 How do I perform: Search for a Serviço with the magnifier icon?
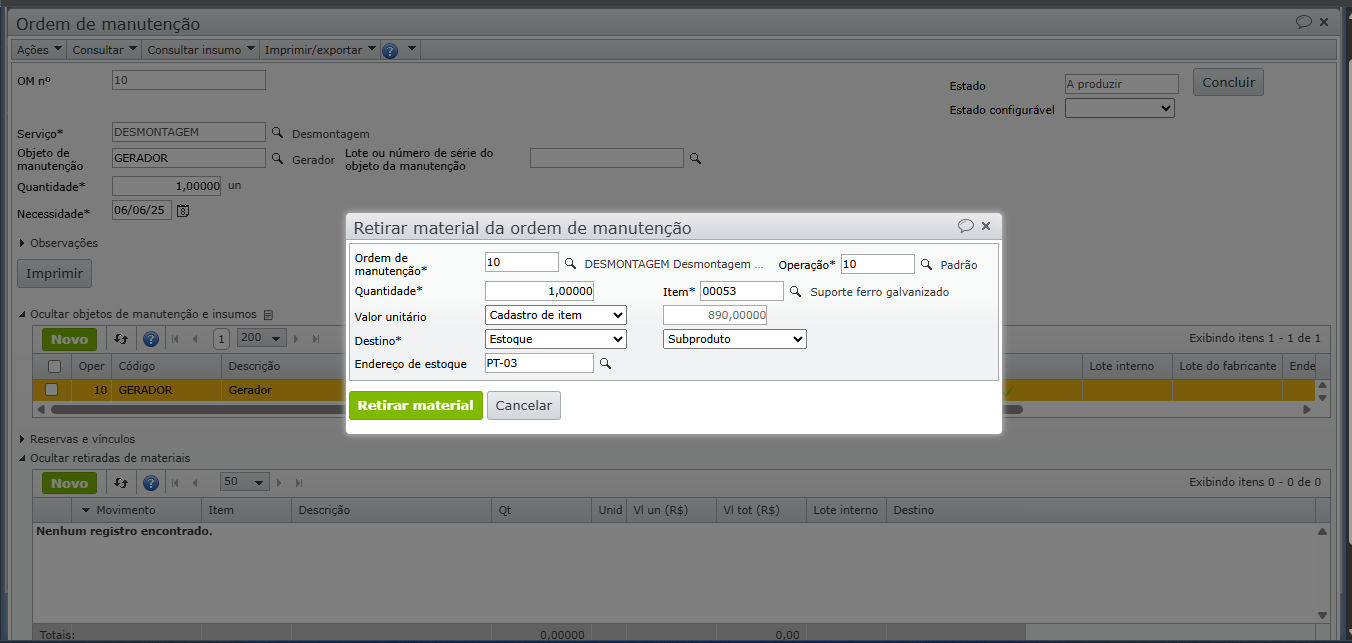(x=277, y=132)
